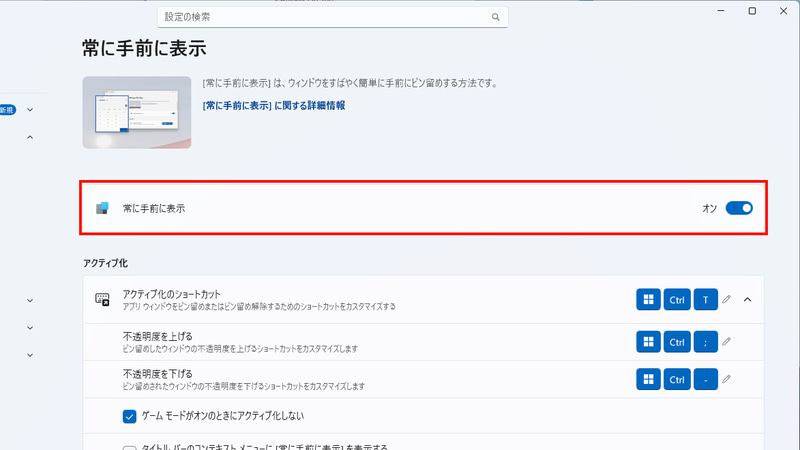This screenshot has height=450, width=800.
Task: Open the 常に手前に表示 に関する詳細情報 link
Action: click(274, 106)
